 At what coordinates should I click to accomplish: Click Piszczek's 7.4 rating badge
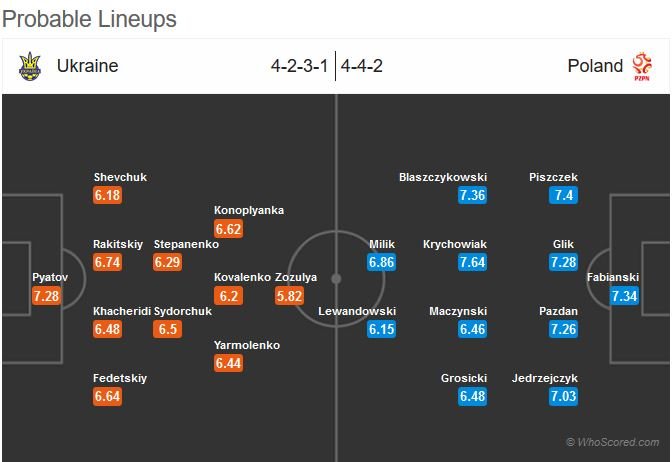click(x=564, y=195)
